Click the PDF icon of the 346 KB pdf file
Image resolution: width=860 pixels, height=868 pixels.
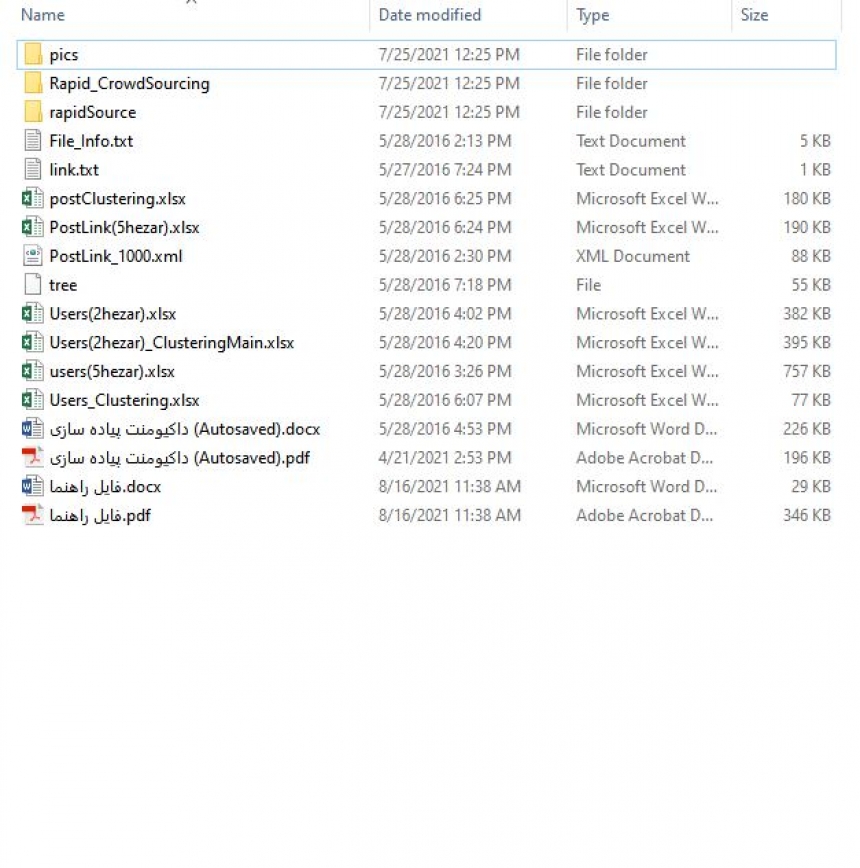[33, 515]
